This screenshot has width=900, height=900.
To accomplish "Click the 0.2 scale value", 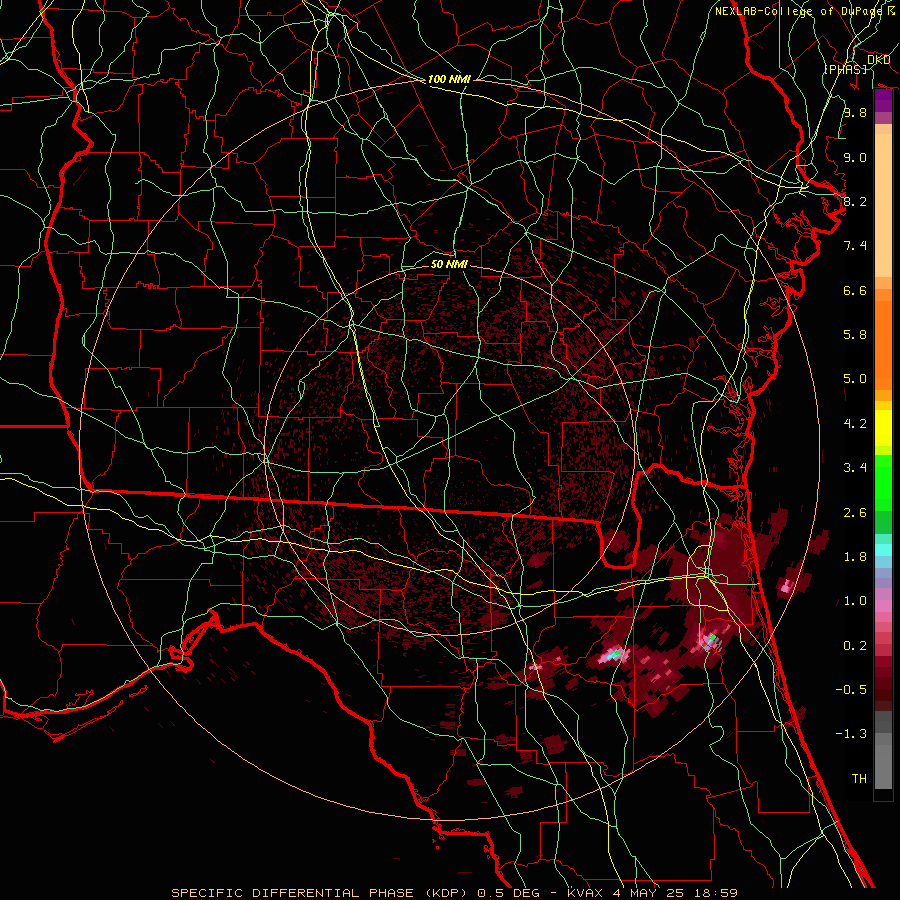I will click(x=855, y=646).
